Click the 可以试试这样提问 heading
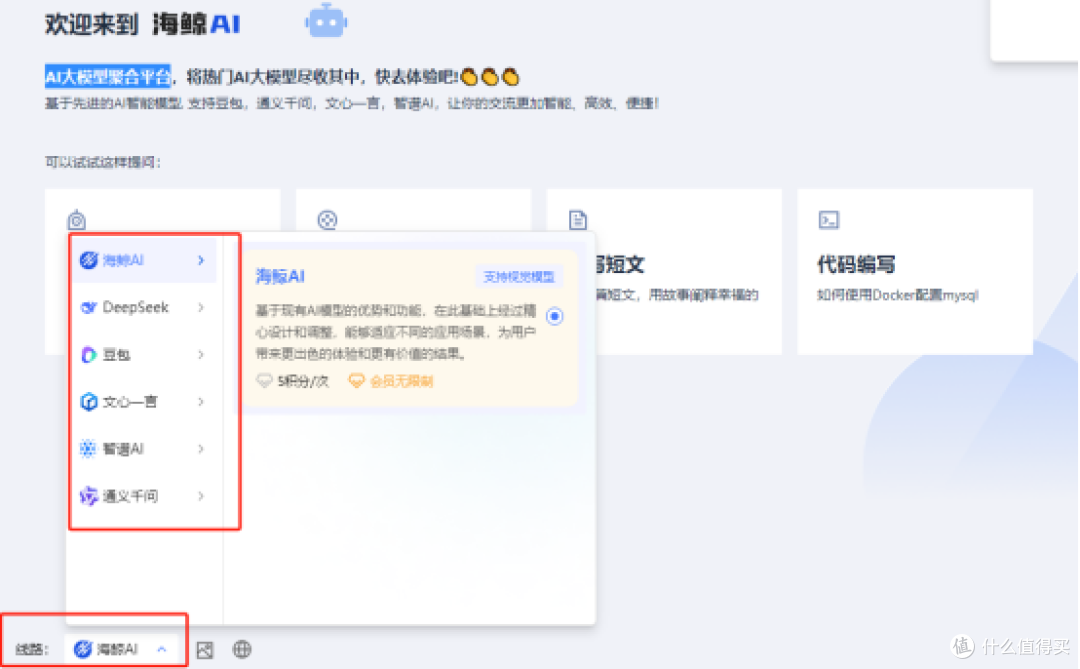1080x669 pixels. [103, 162]
